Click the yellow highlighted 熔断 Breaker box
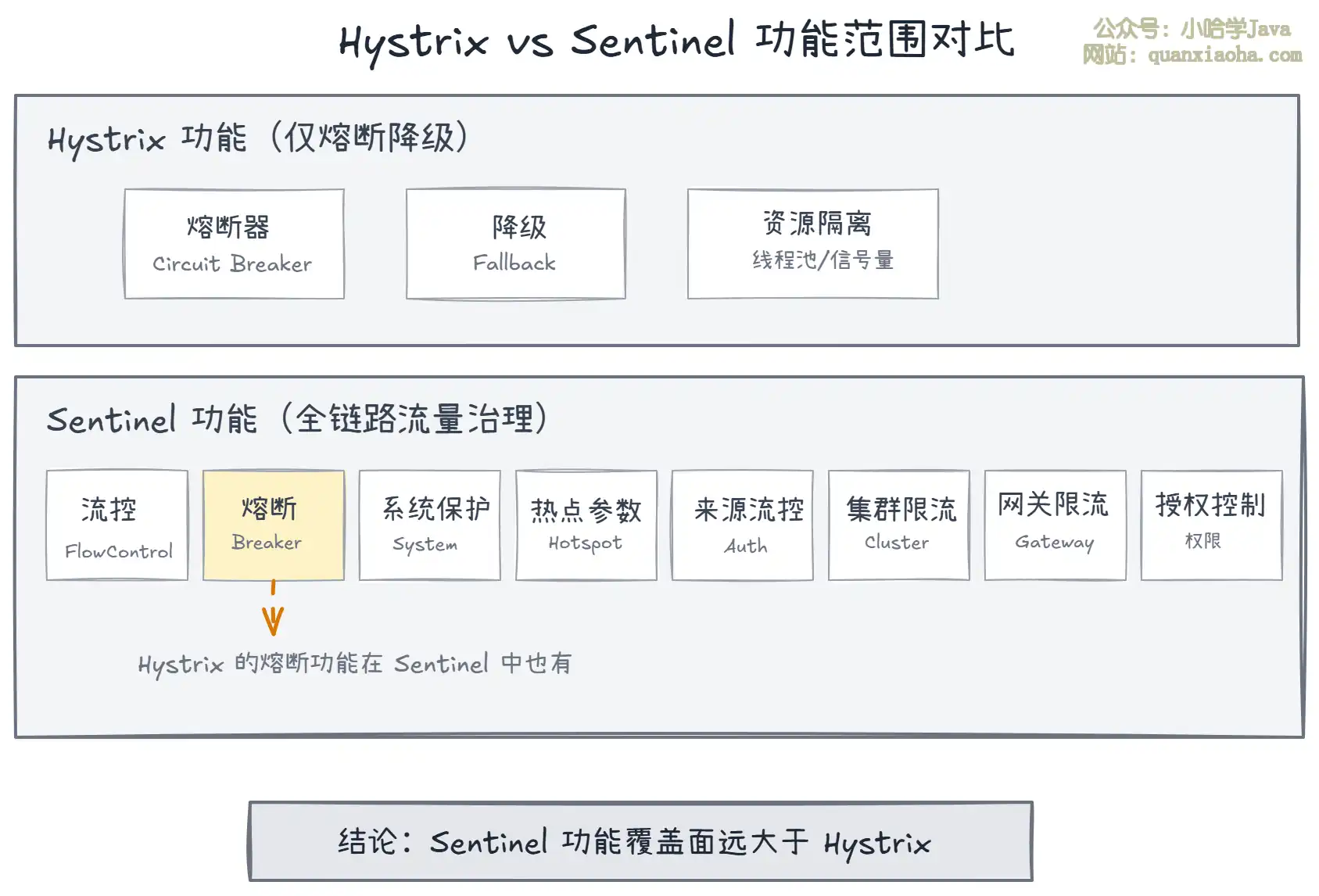This screenshot has width=1319, height=896. [273, 525]
